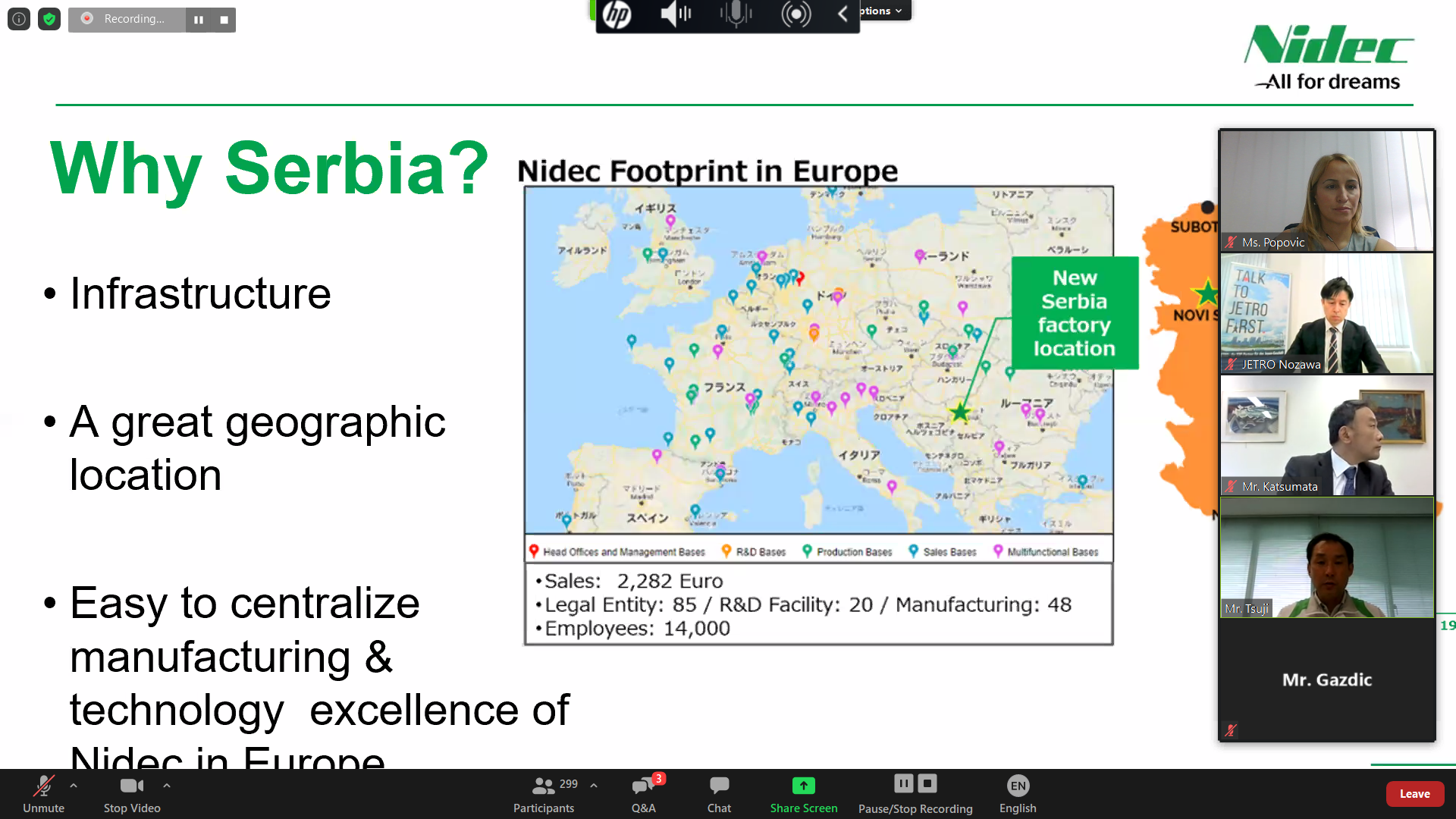Click the meeting information icon
This screenshot has width=1456, height=819.
(x=19, y=19)
